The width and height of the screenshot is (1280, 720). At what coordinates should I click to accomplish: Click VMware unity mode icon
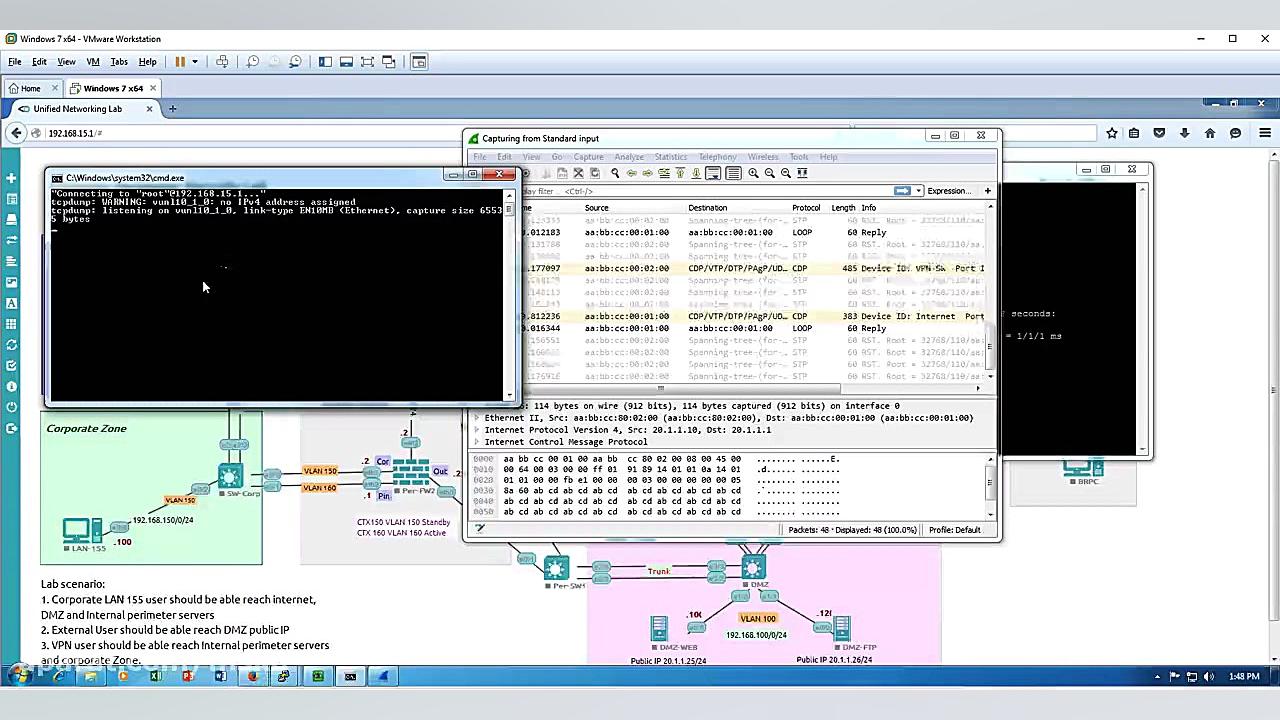point(388,62)
